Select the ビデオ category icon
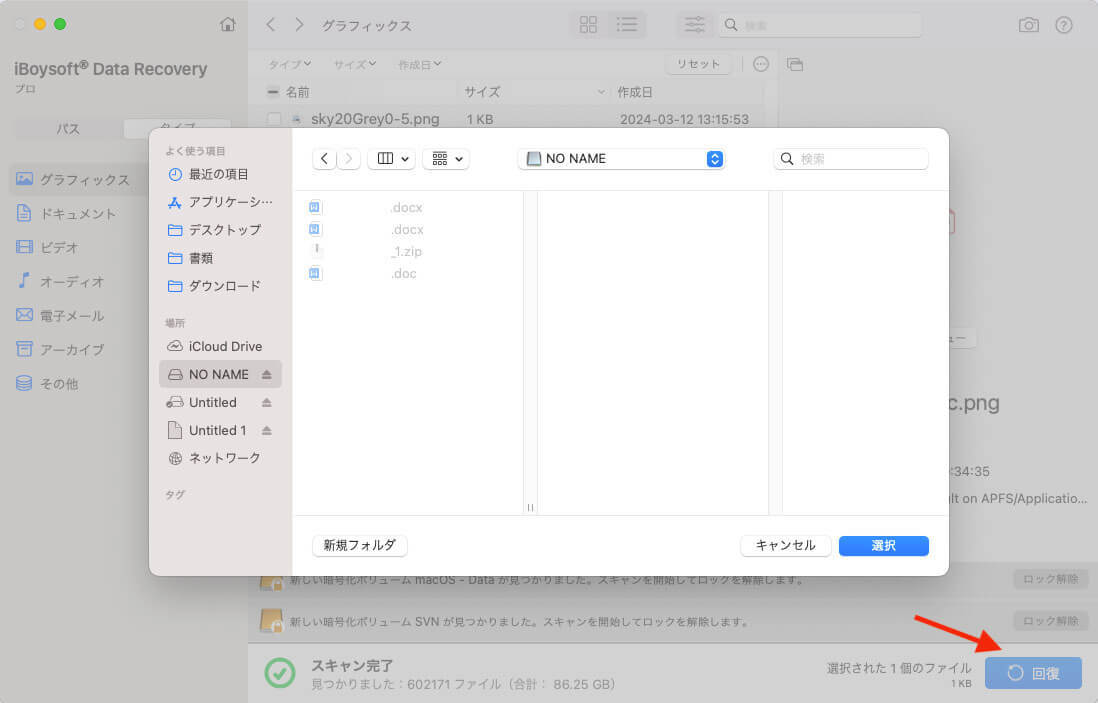1098x703 pixels. tap(26, 247)
